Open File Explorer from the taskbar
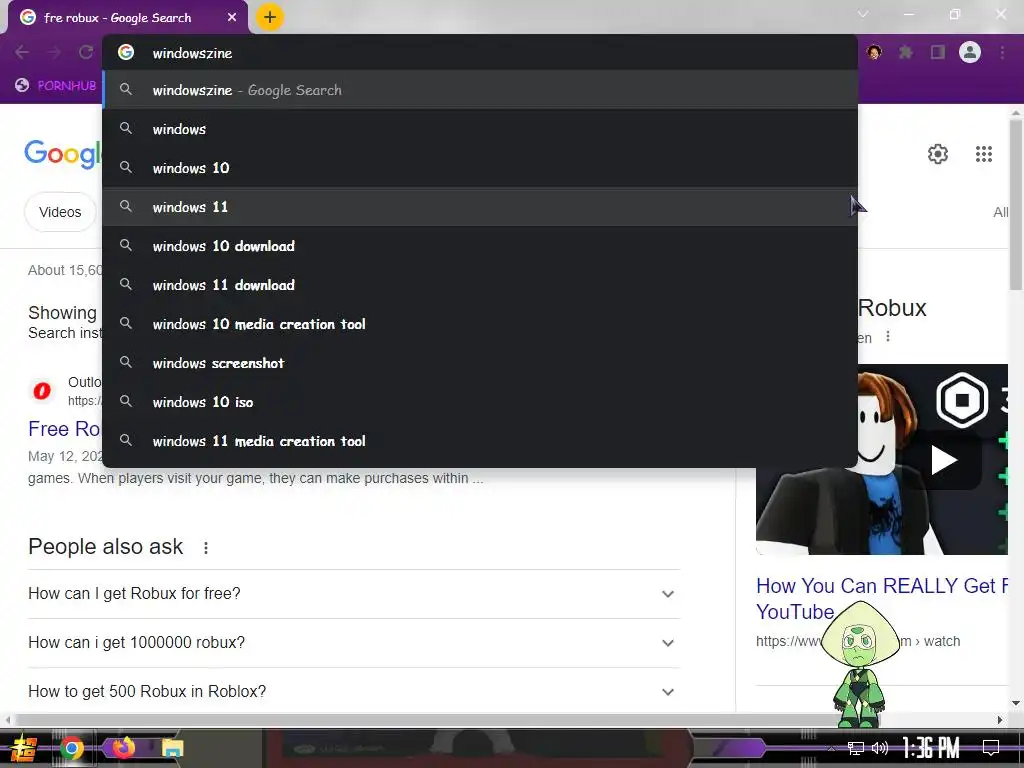Screen dimensions: 1024x768 (x=172, y=748)
